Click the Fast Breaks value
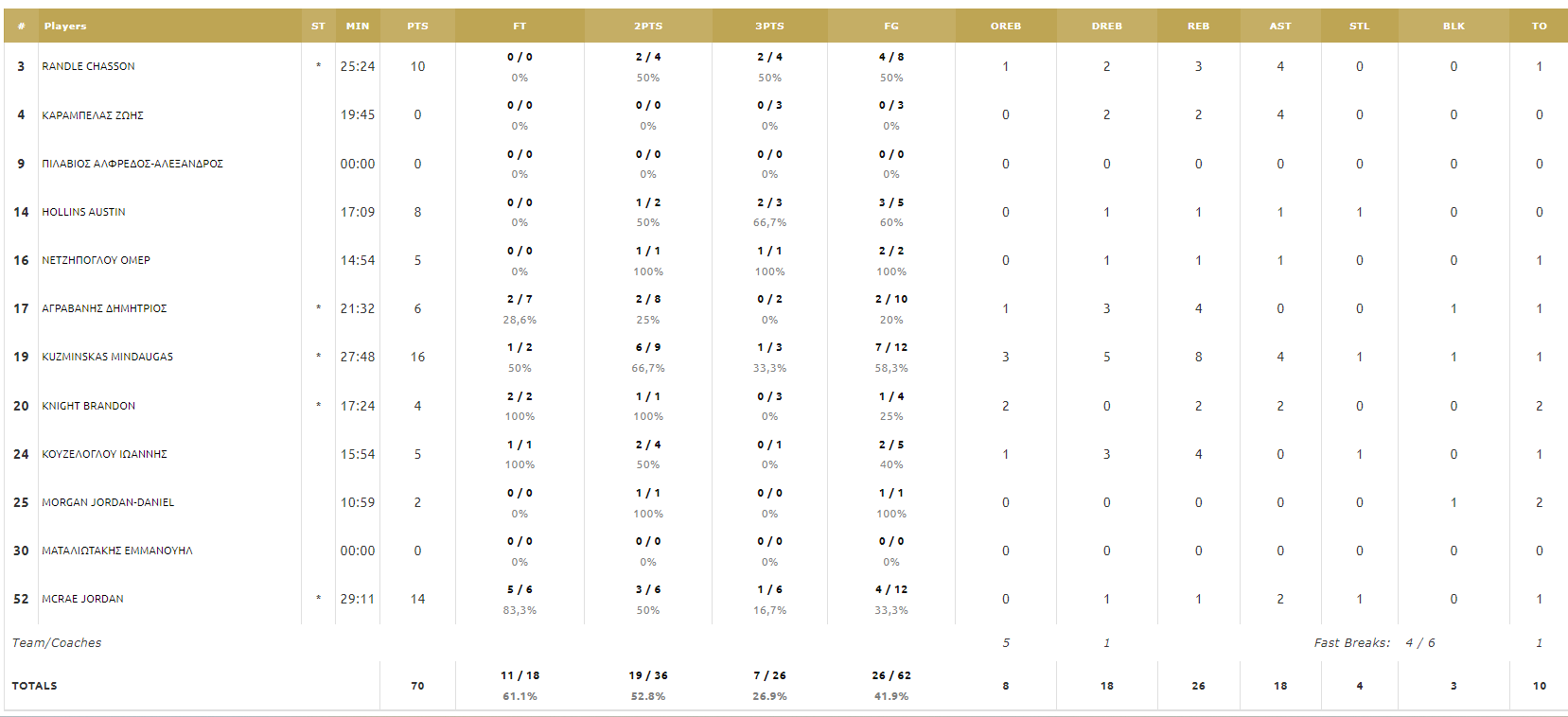Viewport: 1568px width, 717px height. 1419,642
